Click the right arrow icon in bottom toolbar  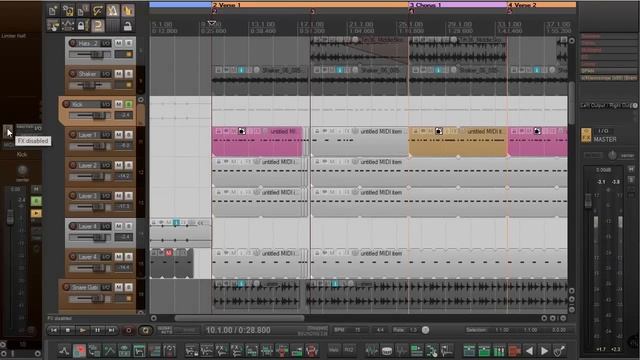point(544,351)
